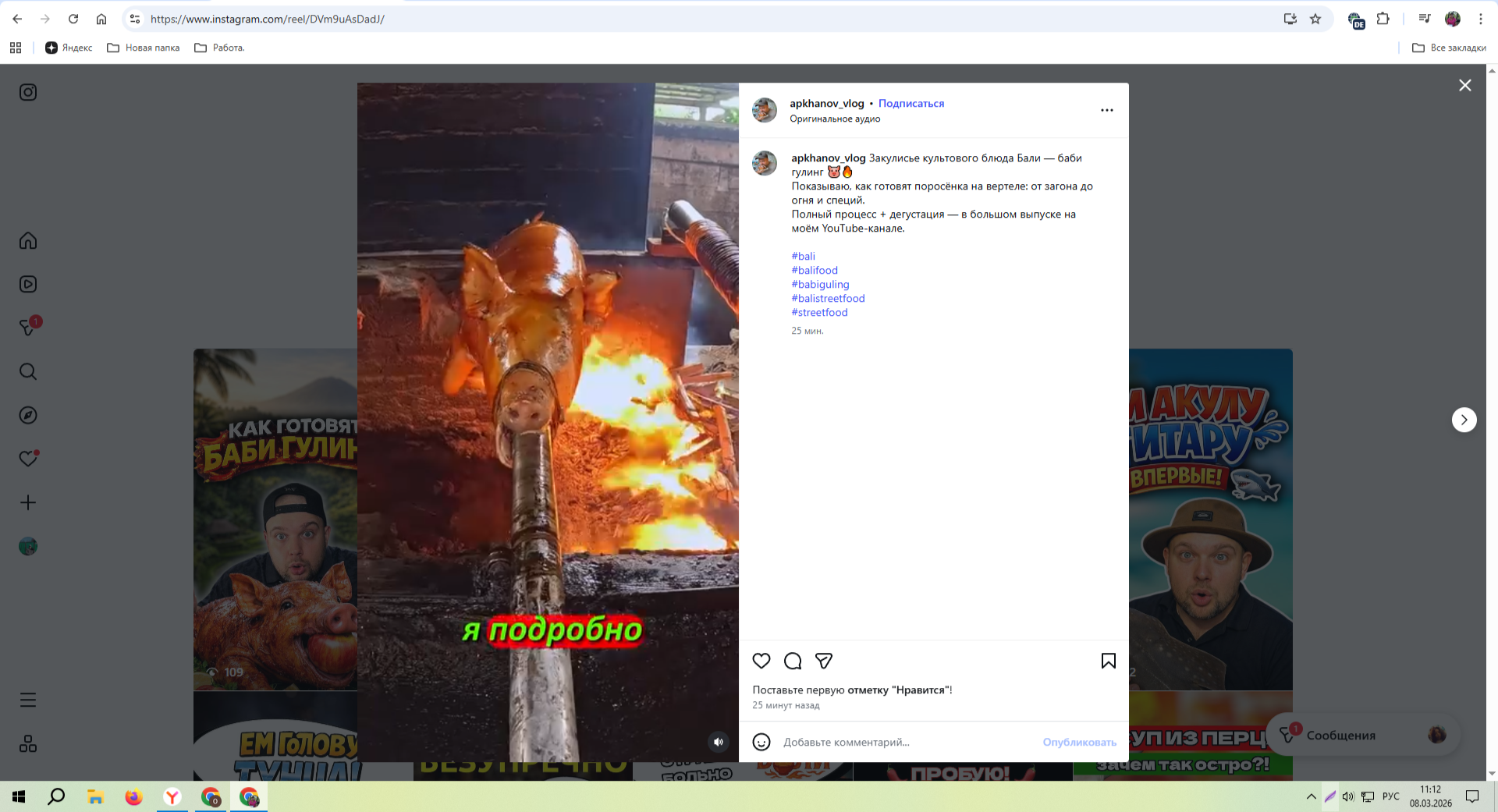This screenshot has width=1498, height=812.
Task: Create new post with plus icon
Action: point(28,502)
